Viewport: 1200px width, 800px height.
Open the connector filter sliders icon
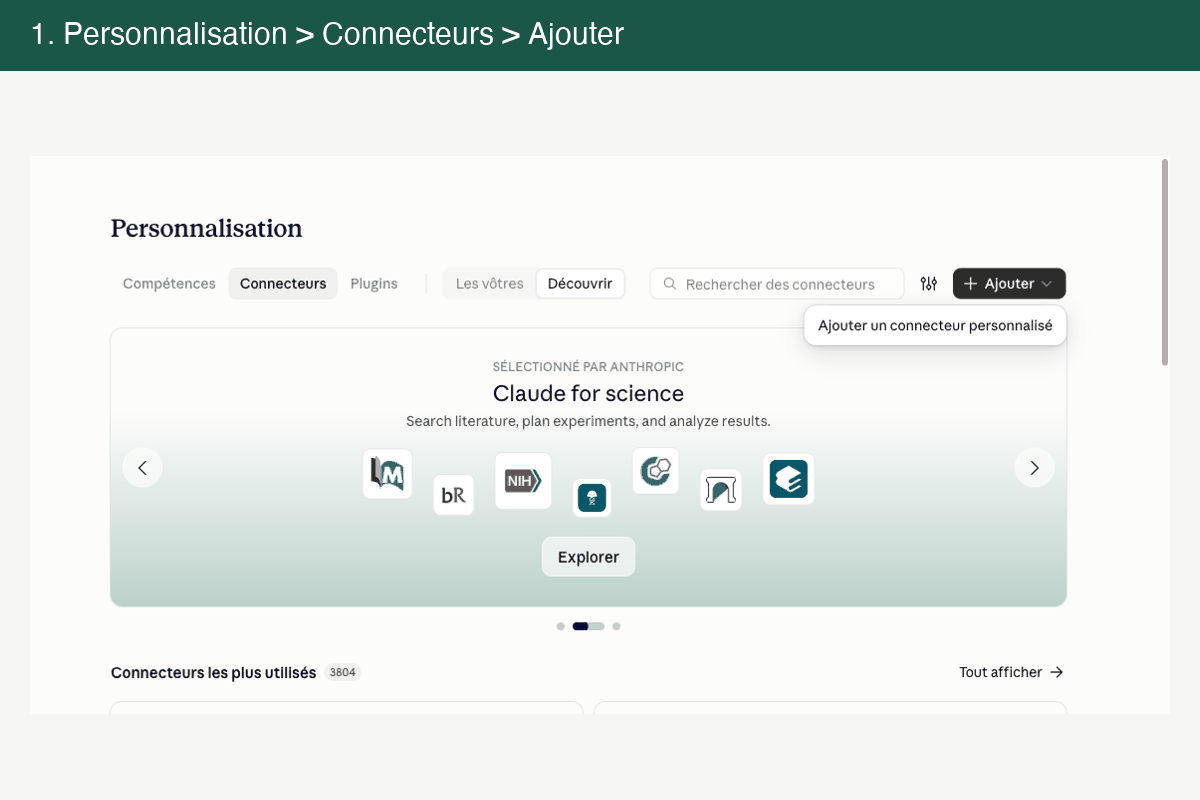click(929, 284)
